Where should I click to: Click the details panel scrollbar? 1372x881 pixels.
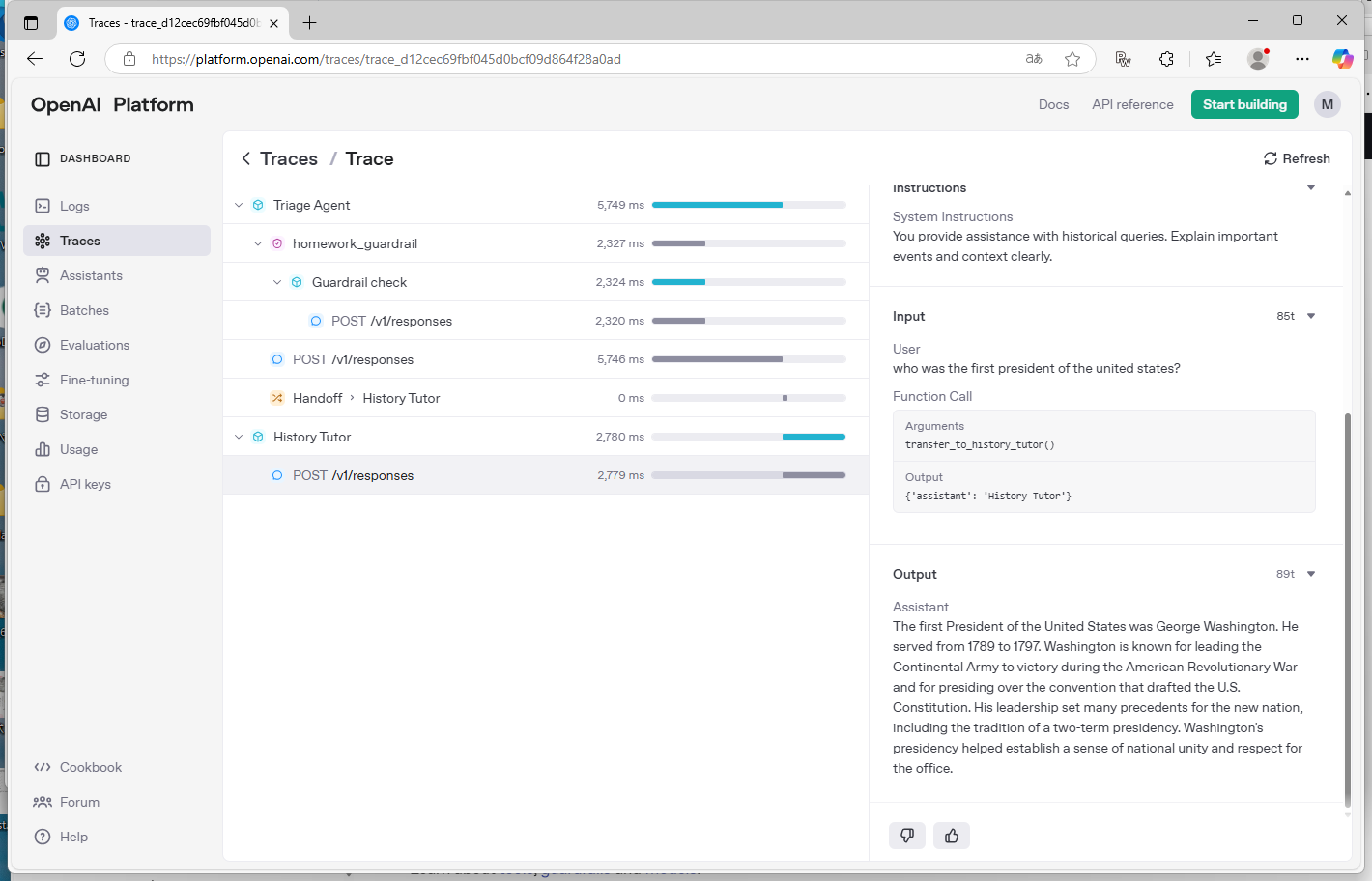coord(1347,609)
